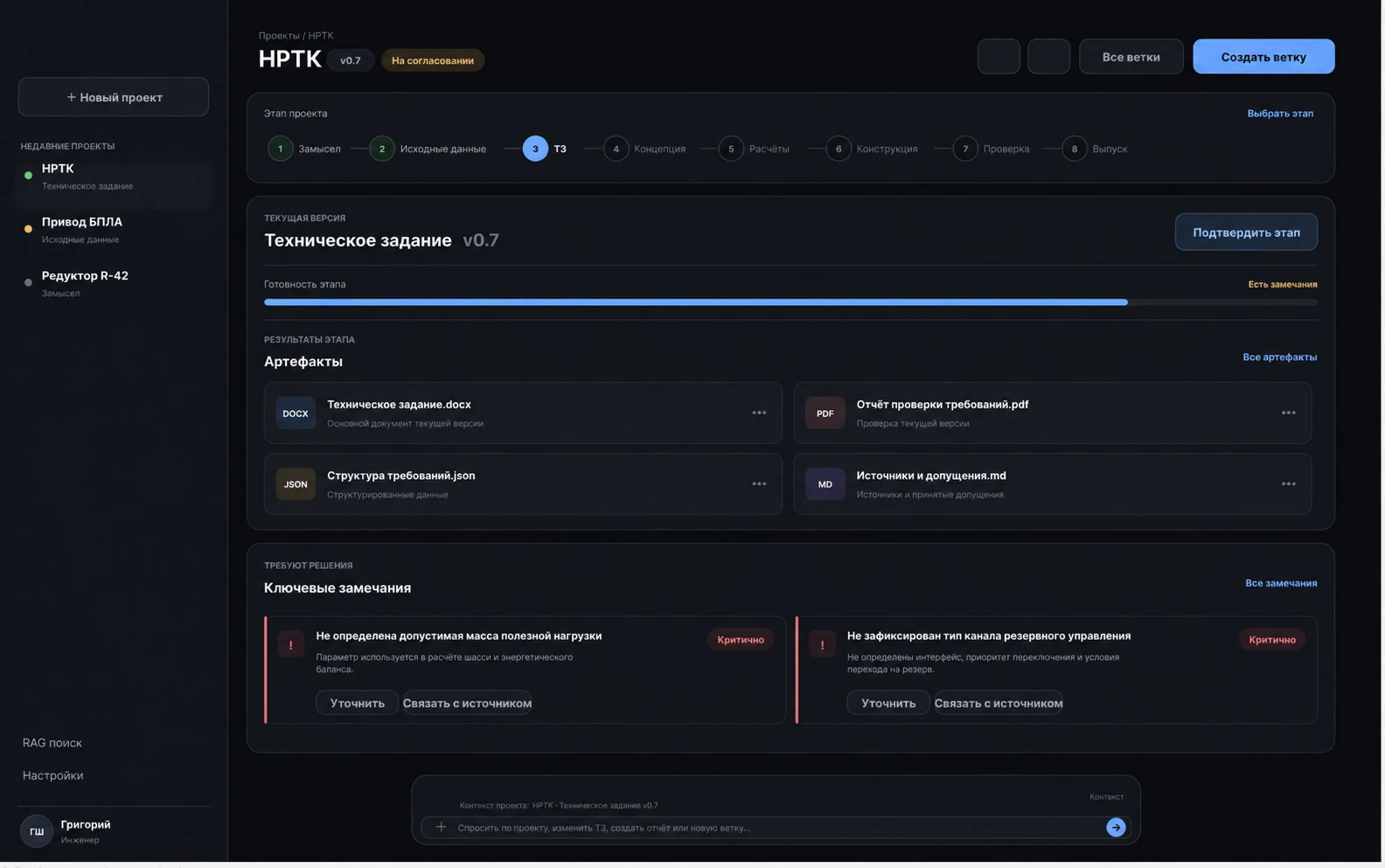1385x868 pixels.
Task: Go to the Проверка stage
Action: [992, 149]
